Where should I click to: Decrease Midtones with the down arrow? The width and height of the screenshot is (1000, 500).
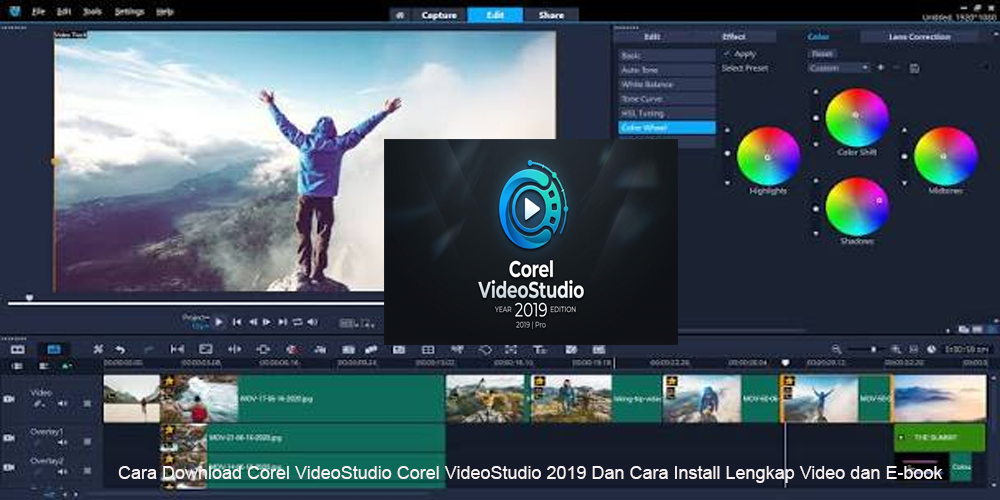pyautogui.click(x=904, y=183)
